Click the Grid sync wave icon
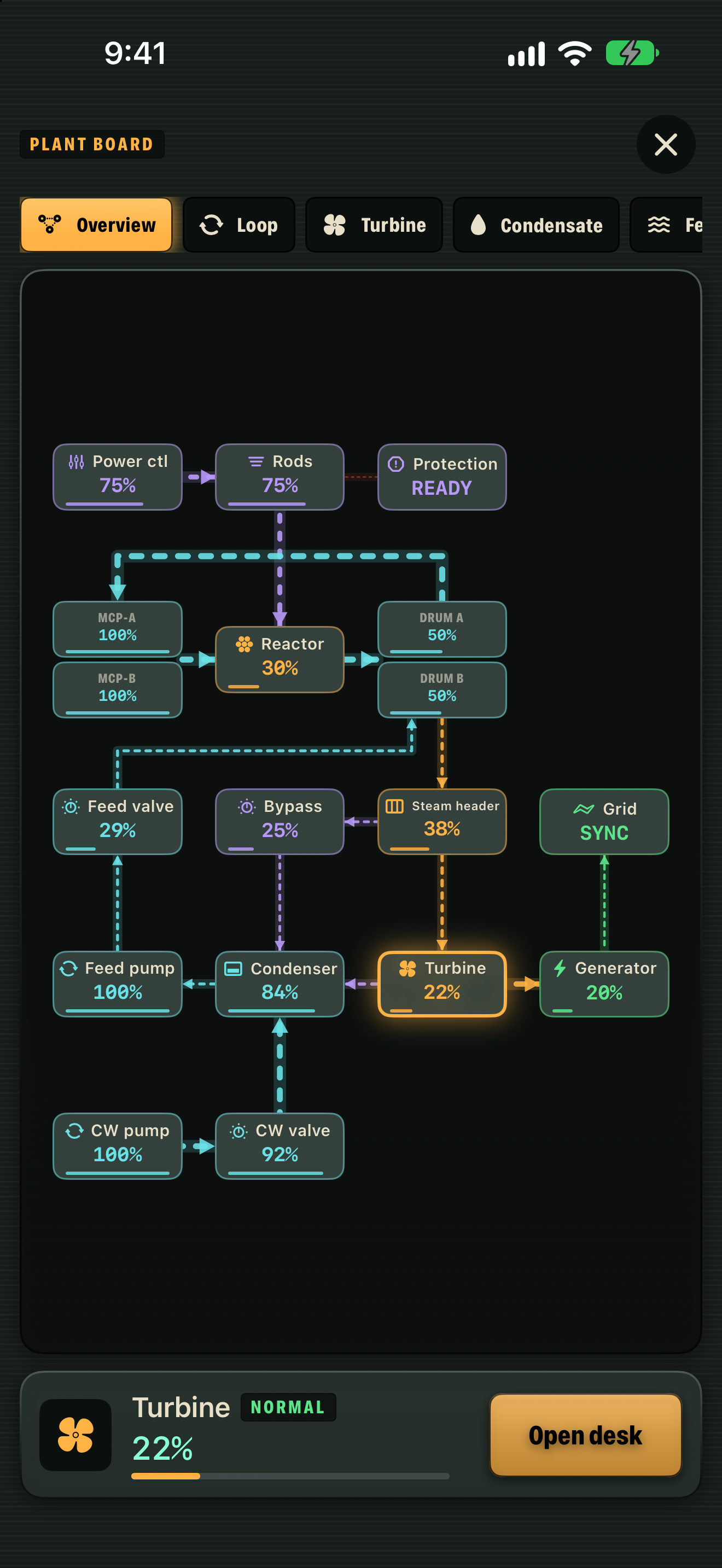The image size is (722, 1568). tap(583, 809)
